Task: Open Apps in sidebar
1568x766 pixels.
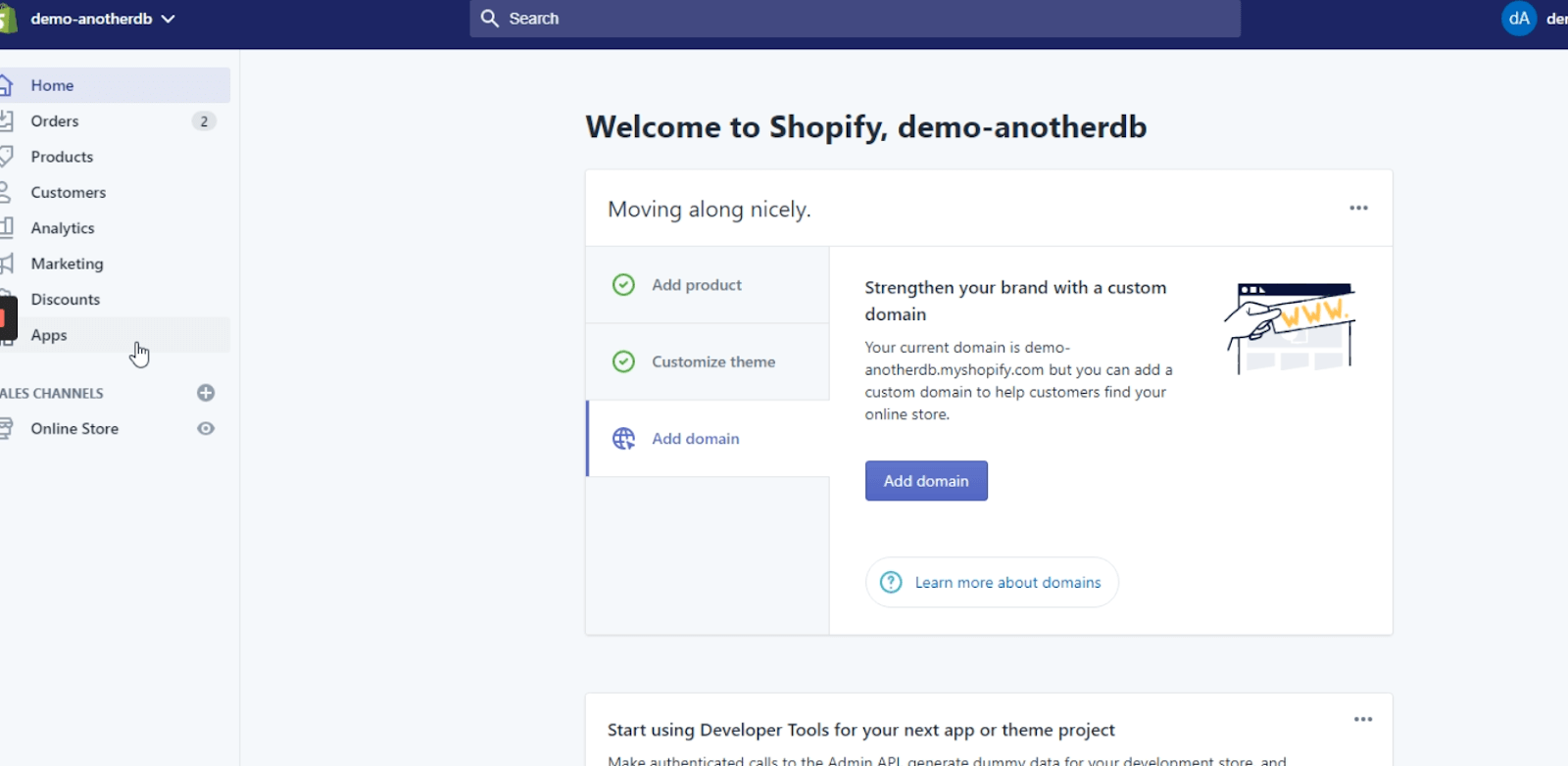Action: point(115,335)
